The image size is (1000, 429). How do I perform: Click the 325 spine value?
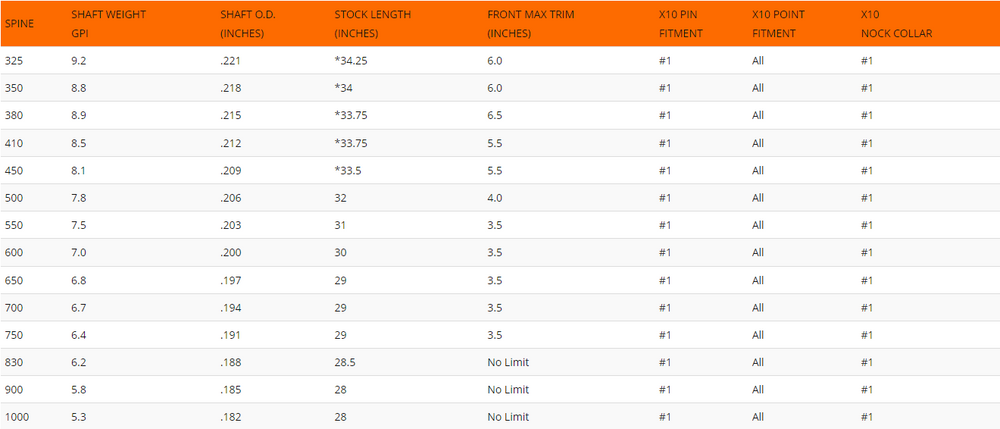14,60
